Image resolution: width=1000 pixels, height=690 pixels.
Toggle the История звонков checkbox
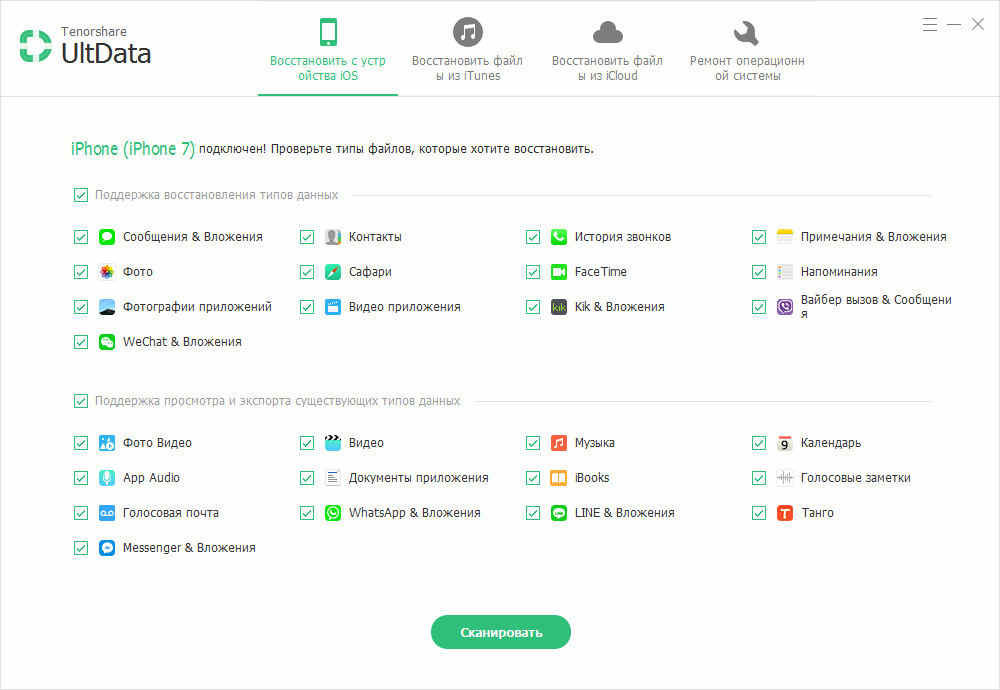[x=533, y=237]
